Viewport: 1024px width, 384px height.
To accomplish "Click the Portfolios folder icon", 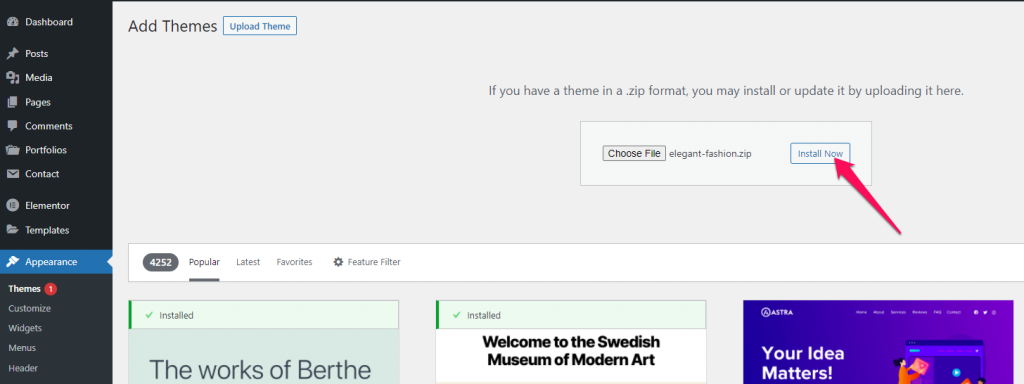I will point(12,150).
